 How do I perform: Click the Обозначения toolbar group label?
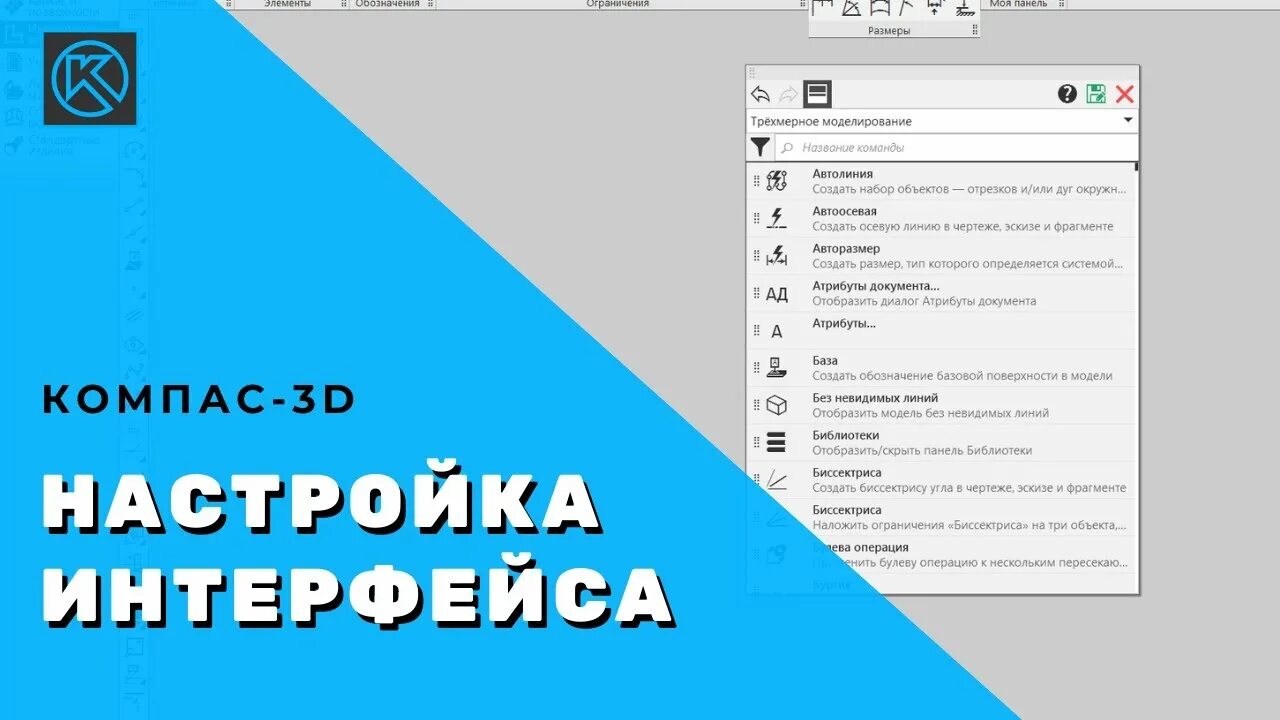coord(387,4)
